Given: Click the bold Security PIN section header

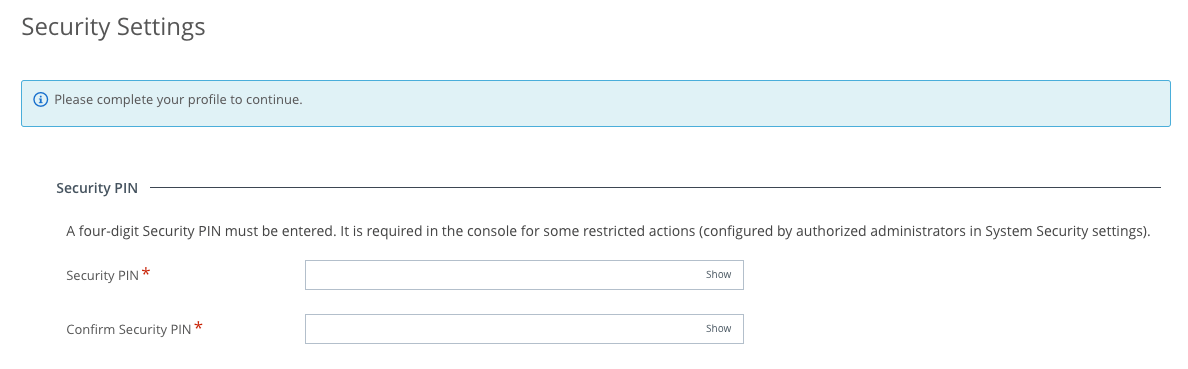Looking at the screenshot, I should tap(97, 188).
